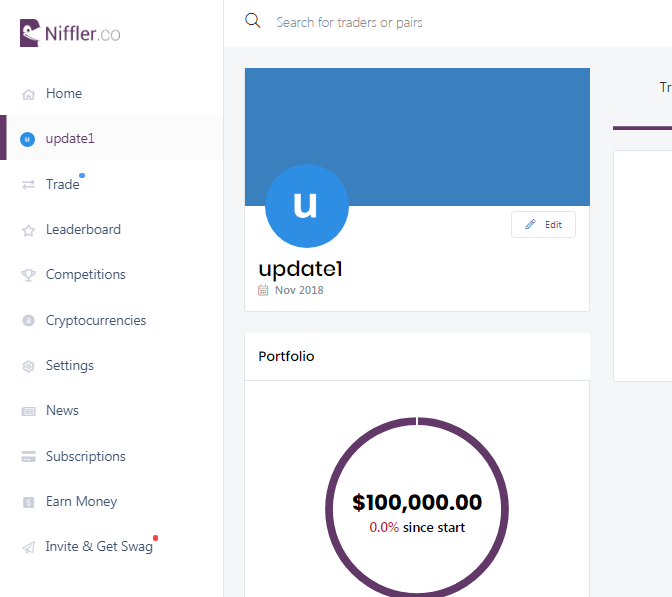Select the partially visible tab at right
The image size is (672, 597).
coord(665,87)
